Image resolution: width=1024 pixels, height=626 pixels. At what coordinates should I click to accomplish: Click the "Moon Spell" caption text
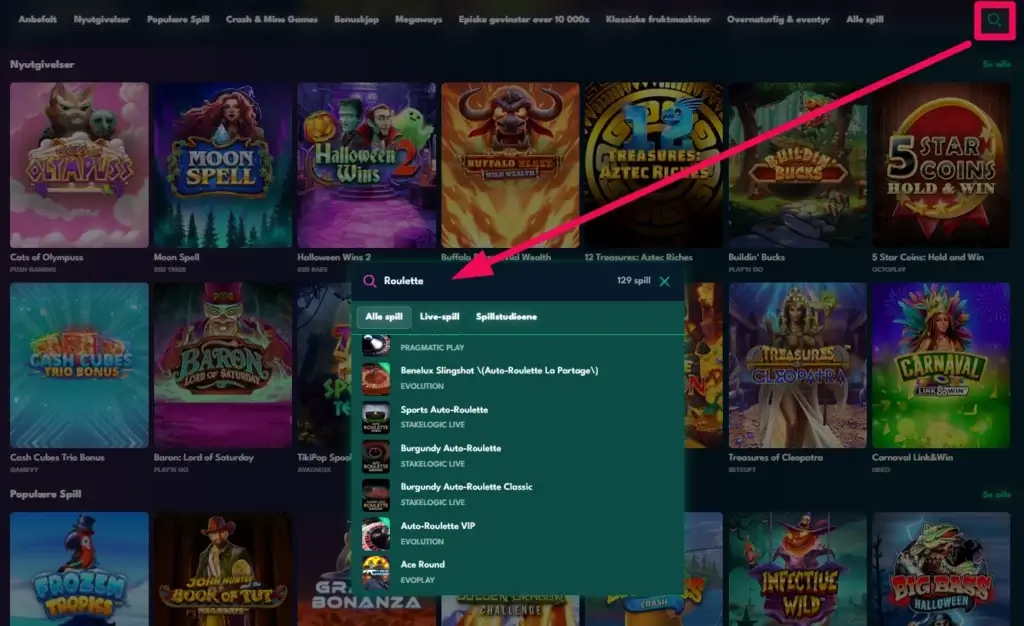pos(176,257)
